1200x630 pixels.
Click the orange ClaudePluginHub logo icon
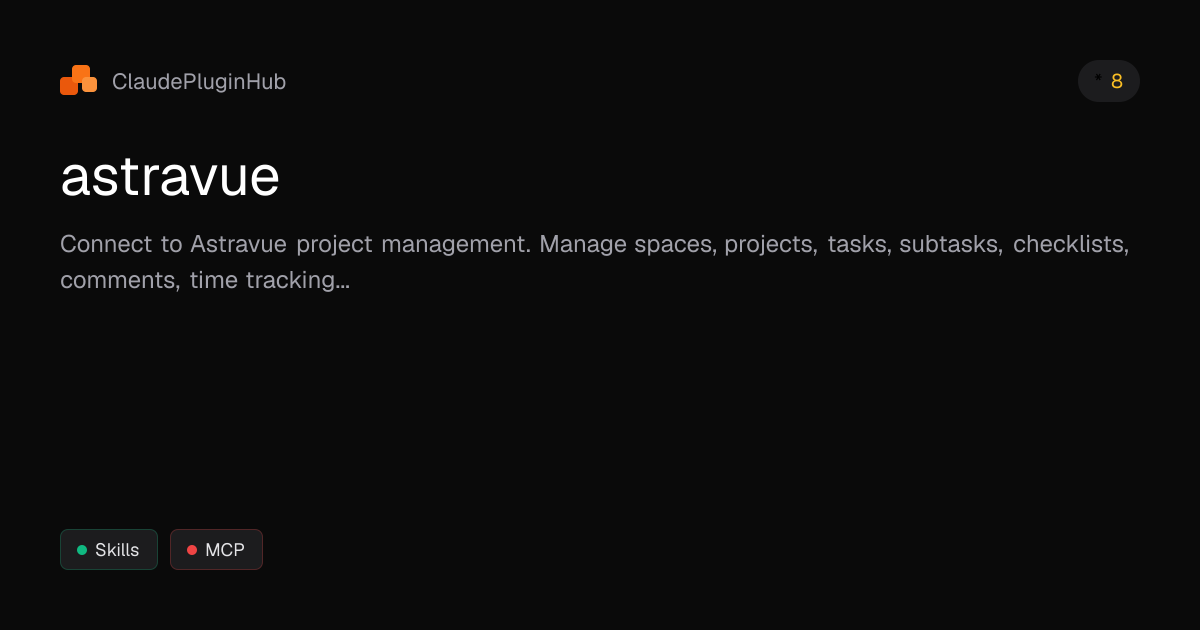78,81
